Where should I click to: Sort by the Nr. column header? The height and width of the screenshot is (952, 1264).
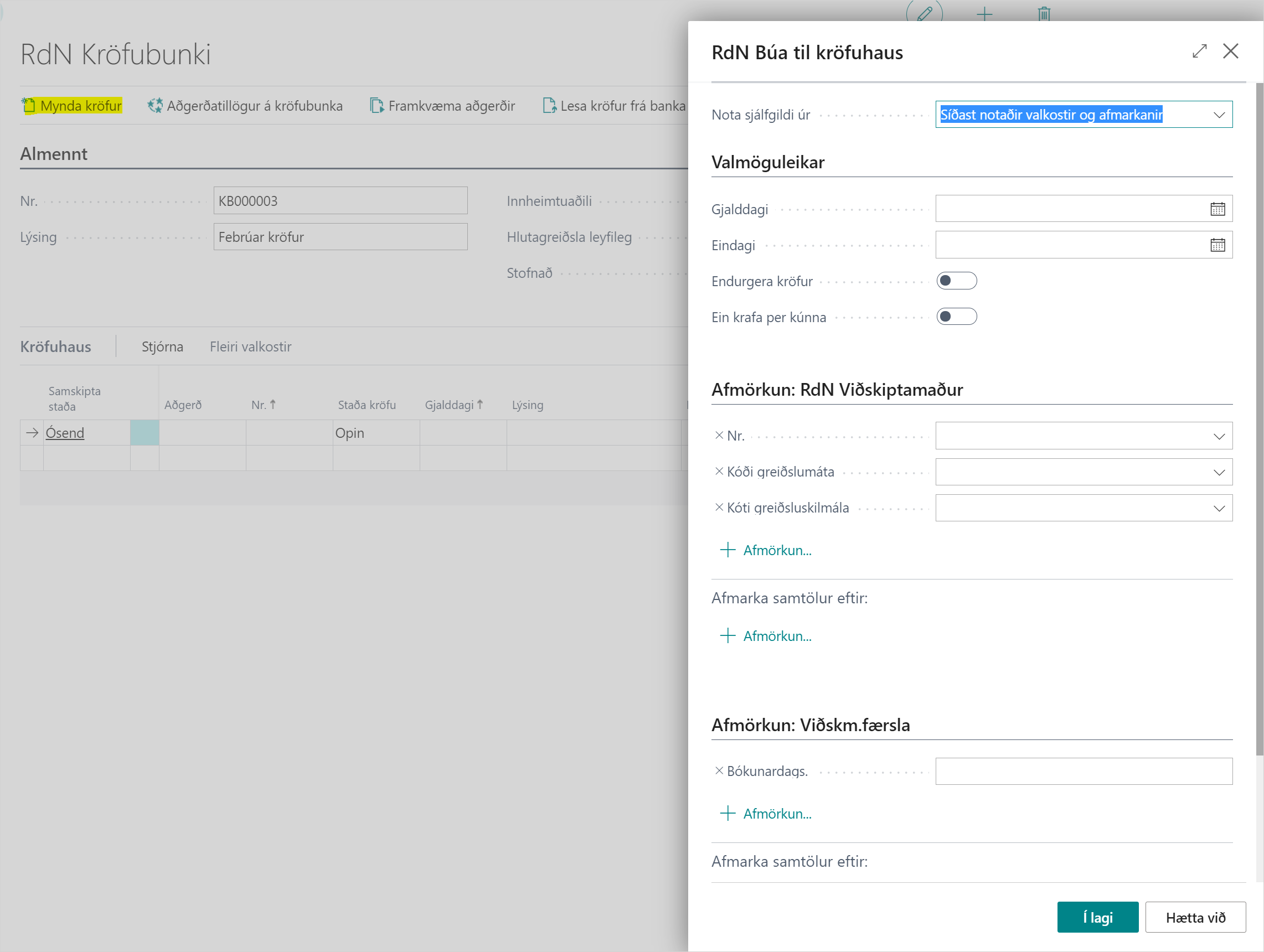click(x=264, y=405)
